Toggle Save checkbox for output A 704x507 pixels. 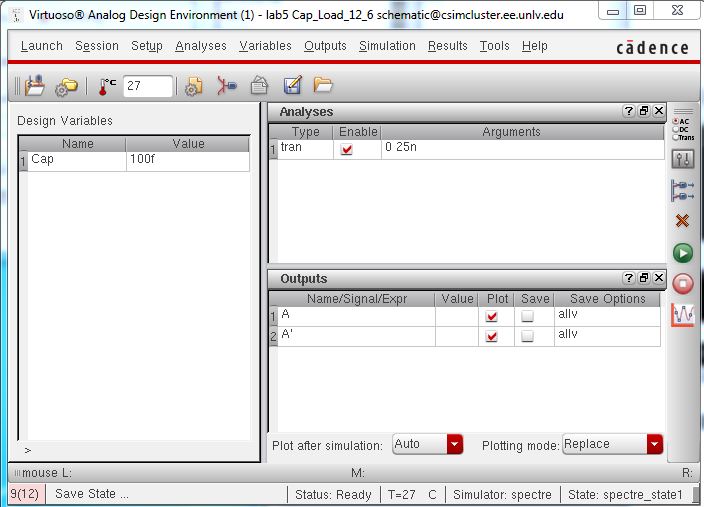[x=528, y=316]
